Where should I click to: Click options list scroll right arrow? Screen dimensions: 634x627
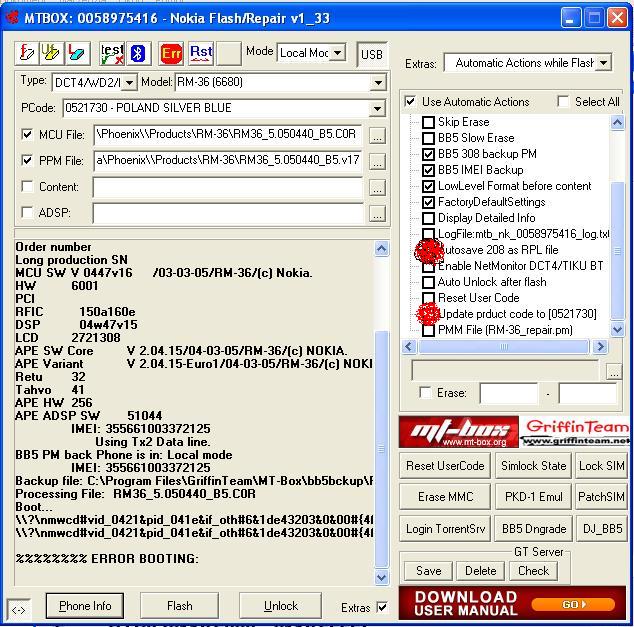pyautogui.click(x=600, y=347)
